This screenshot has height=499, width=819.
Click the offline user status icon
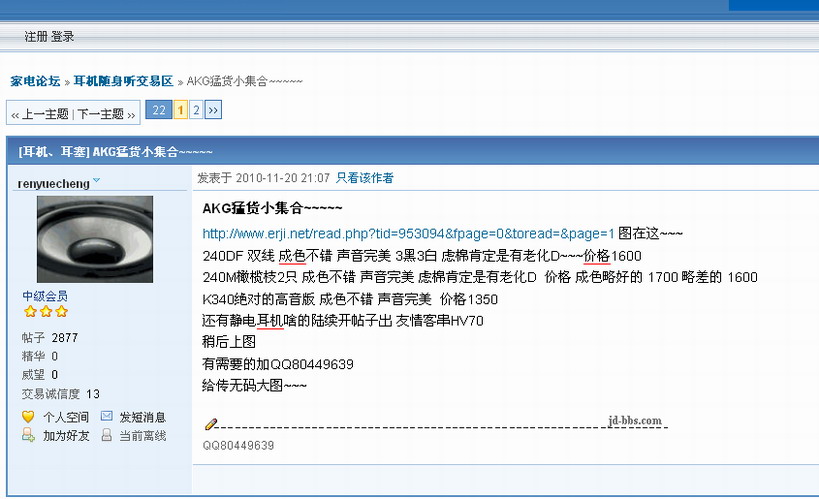click(107, 435)
